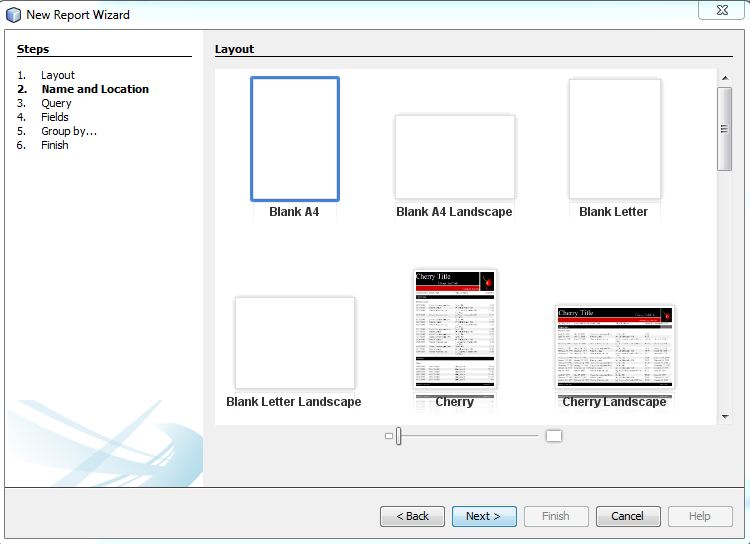Select the Blank A4 template thumbnail

295,139
